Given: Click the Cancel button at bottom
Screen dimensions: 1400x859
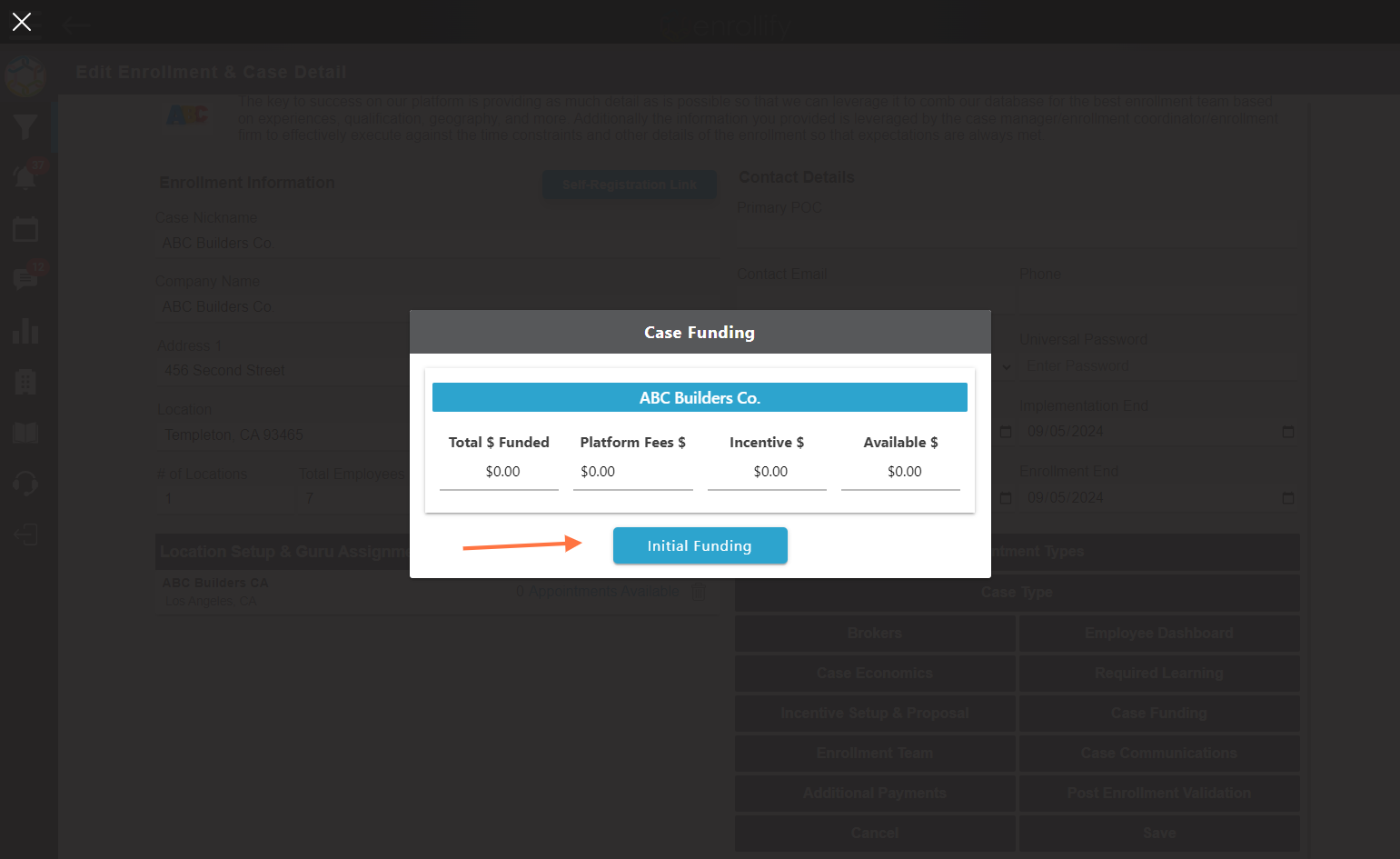Looking at the screenshot, I should pyautogui.click(x=875, y=833).
